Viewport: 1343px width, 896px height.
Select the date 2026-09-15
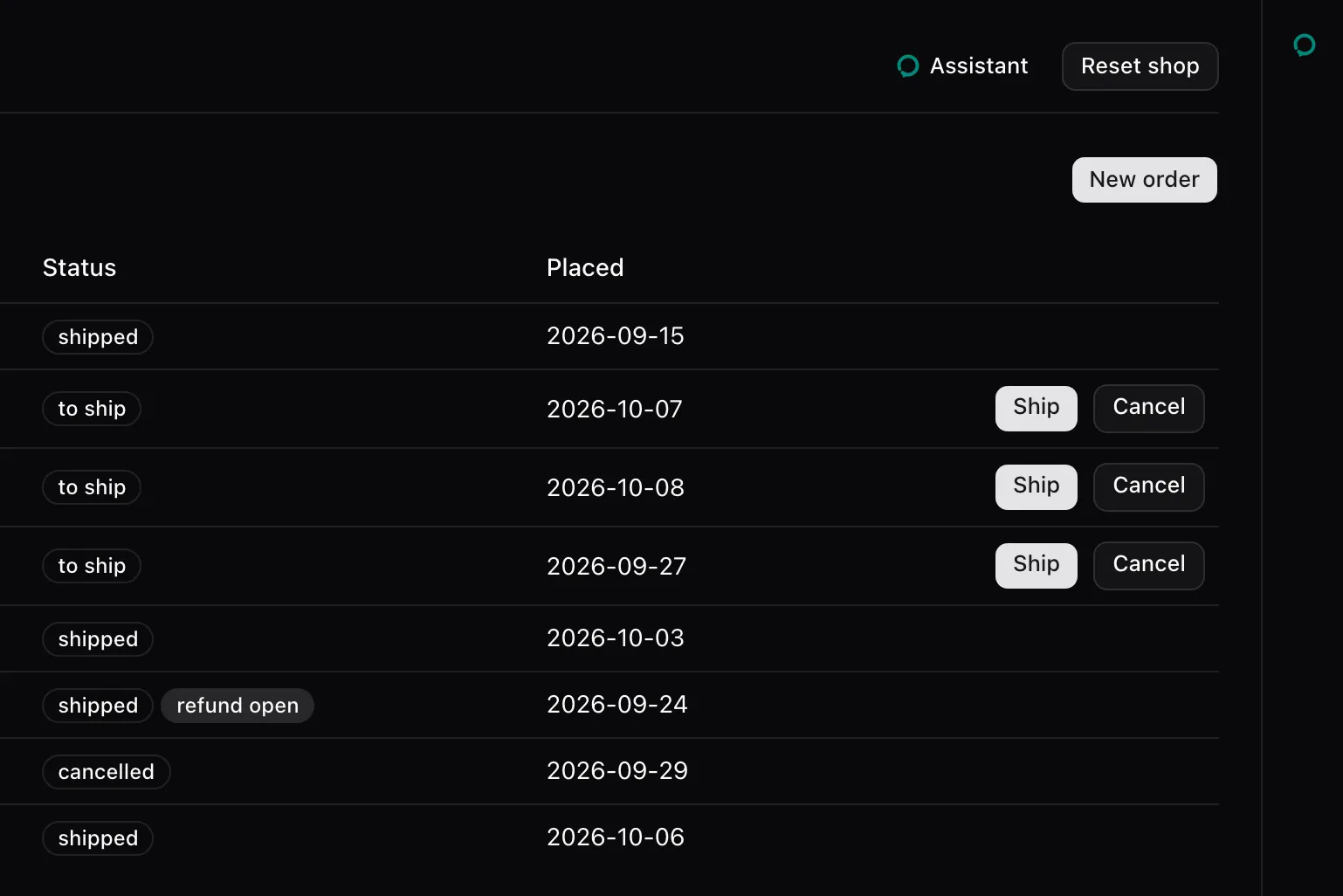click(616, 336)
